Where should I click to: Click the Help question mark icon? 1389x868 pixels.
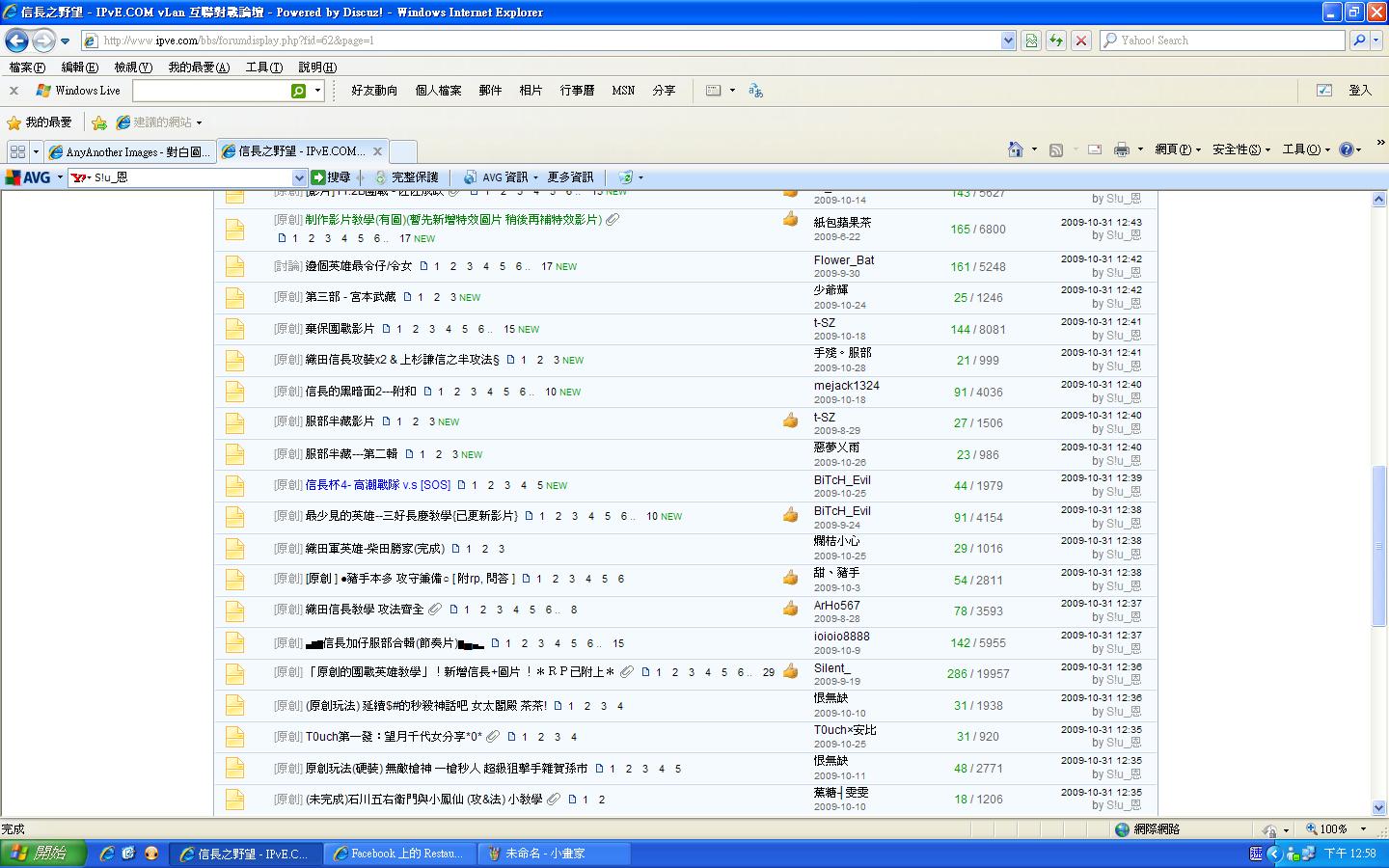[1346, 149]
